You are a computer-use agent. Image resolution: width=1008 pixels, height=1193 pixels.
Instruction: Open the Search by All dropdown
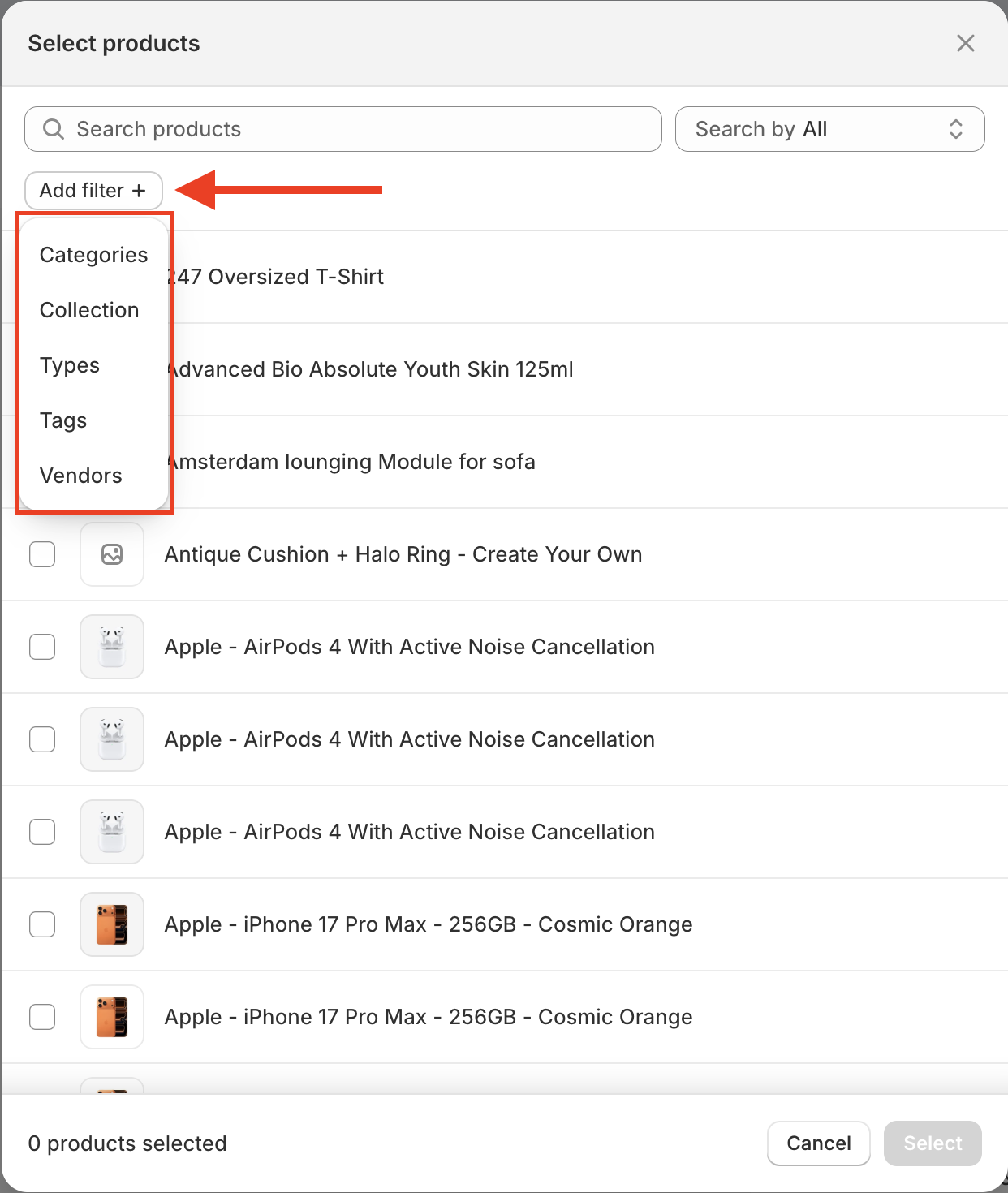(x=829, y=129)
